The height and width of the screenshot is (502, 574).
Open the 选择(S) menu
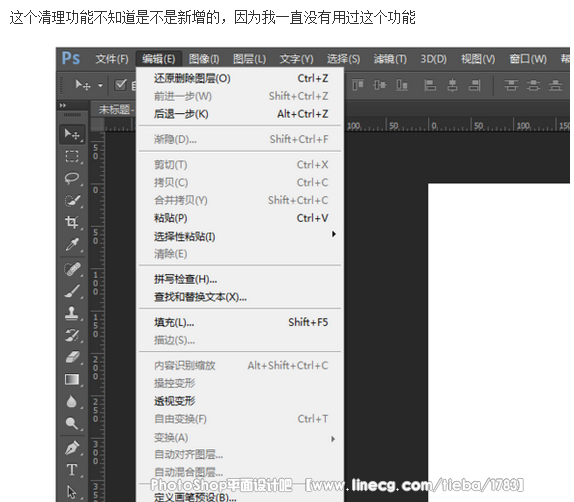coord(343,59)
